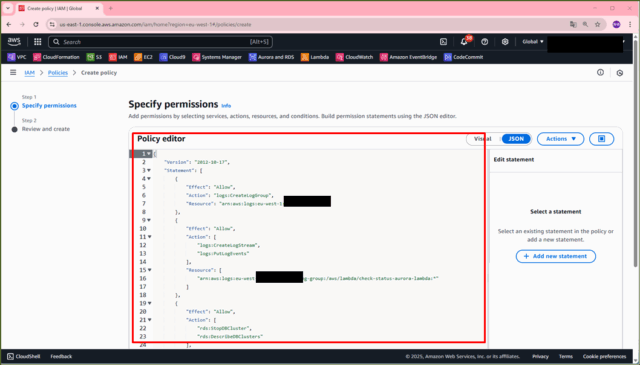Collapse the code fold on line 1
This screenshot has height=365, width=640.
(x=149, y=154)
